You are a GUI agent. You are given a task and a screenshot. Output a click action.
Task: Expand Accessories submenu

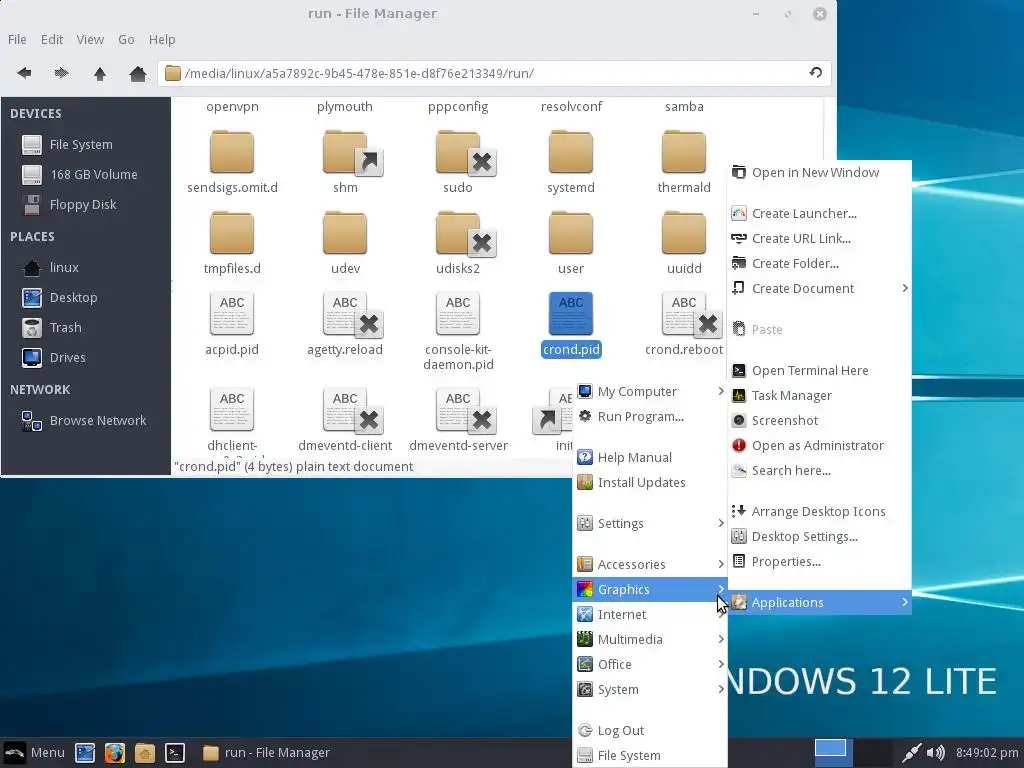tap(650, 564)
